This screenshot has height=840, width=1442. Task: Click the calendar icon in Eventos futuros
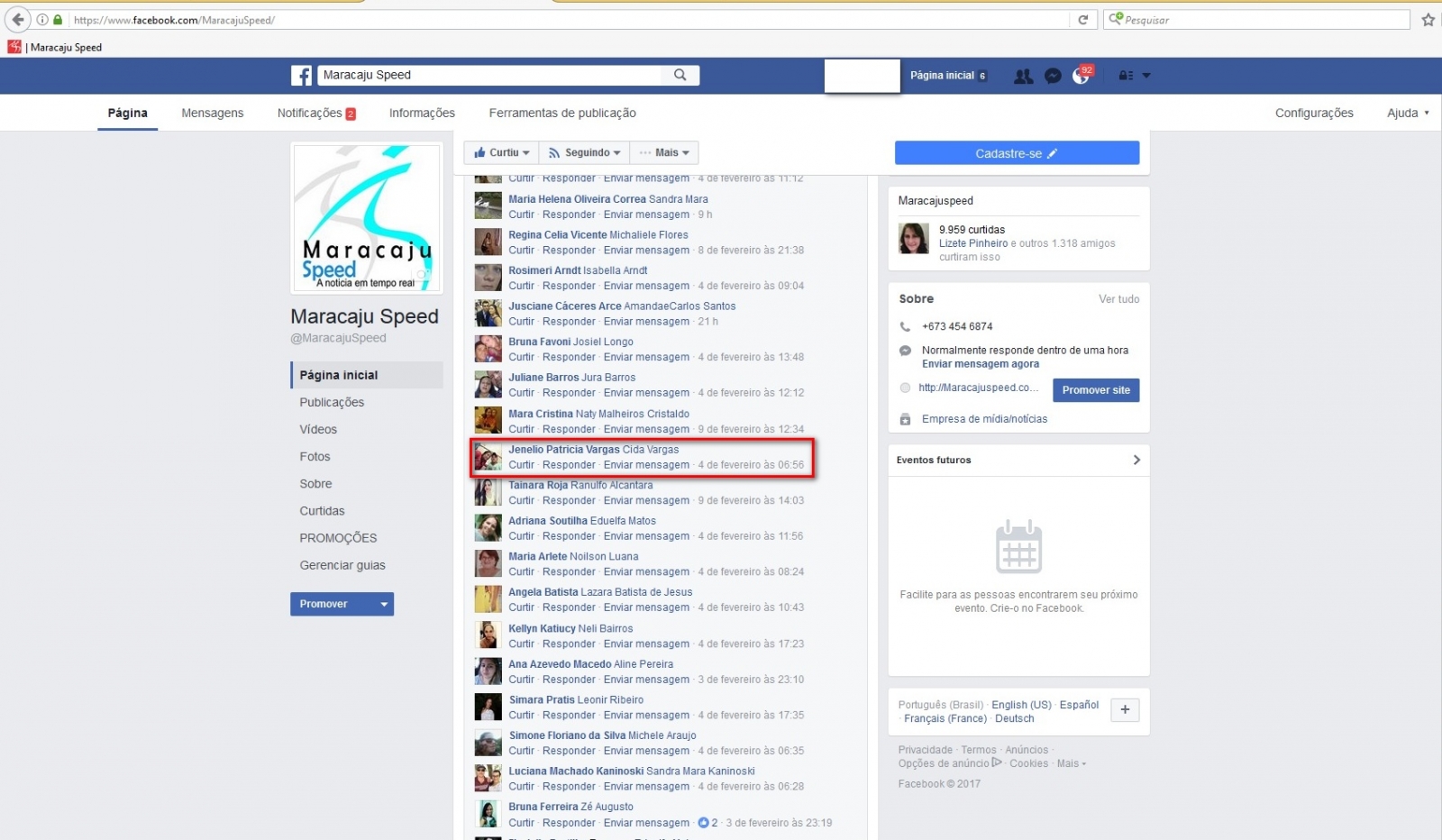1018,547
